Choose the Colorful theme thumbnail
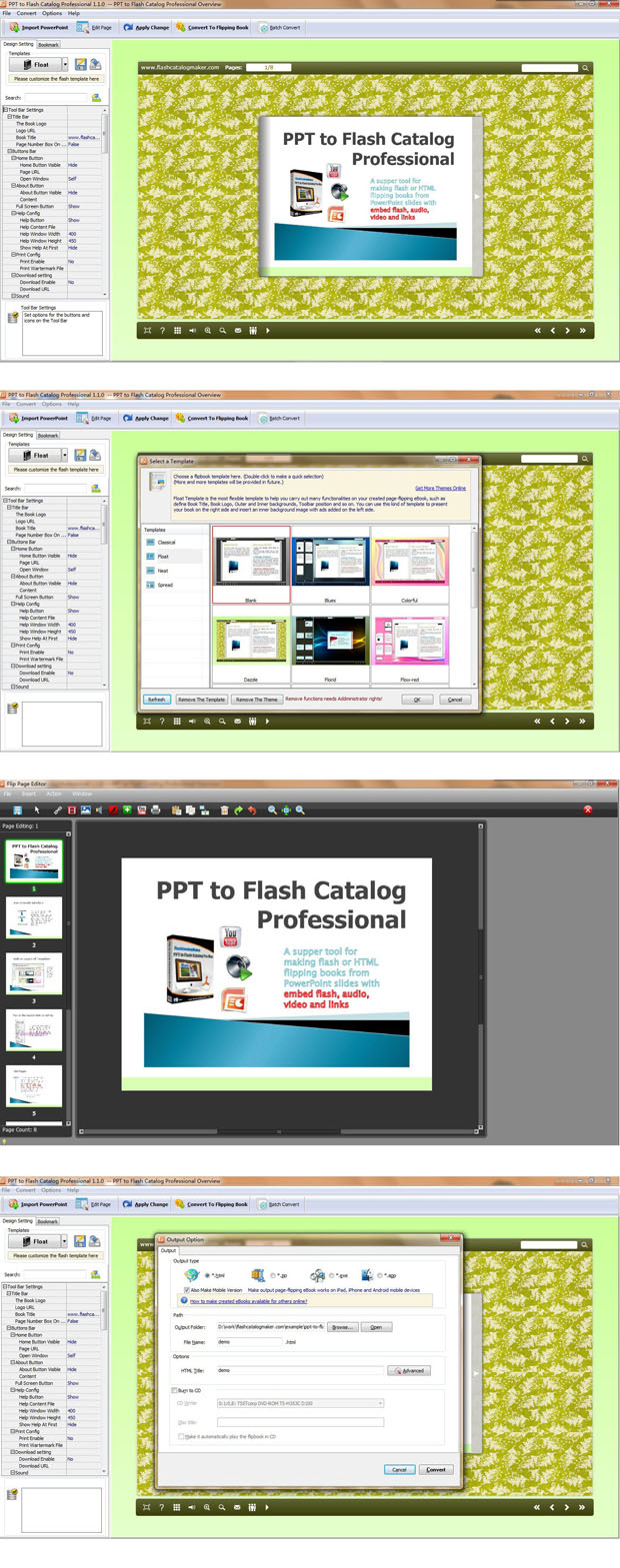This screenshot has height=1568, width=620. [x=409, y=563]
